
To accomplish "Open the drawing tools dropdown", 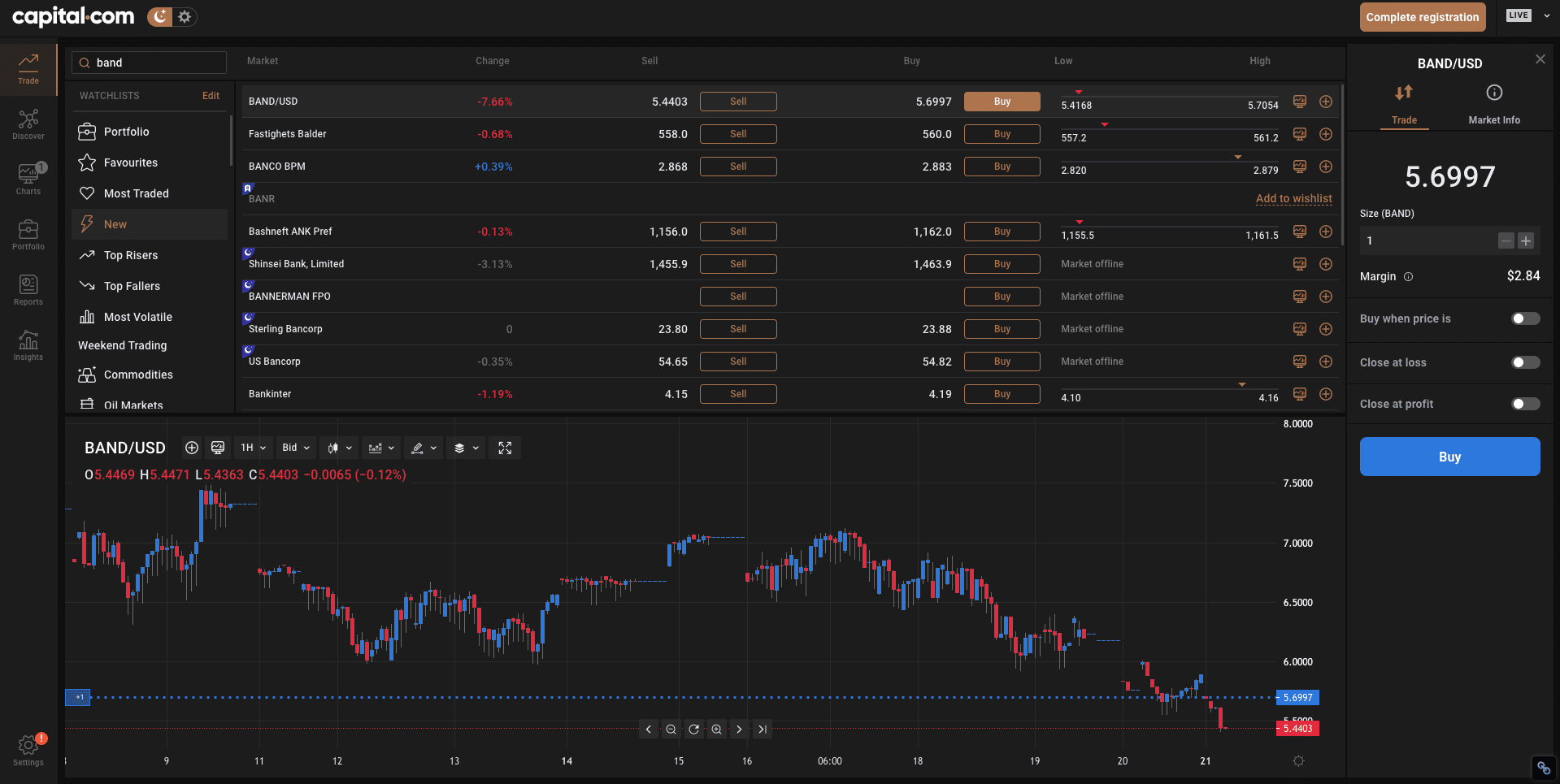I will (424, 448).
